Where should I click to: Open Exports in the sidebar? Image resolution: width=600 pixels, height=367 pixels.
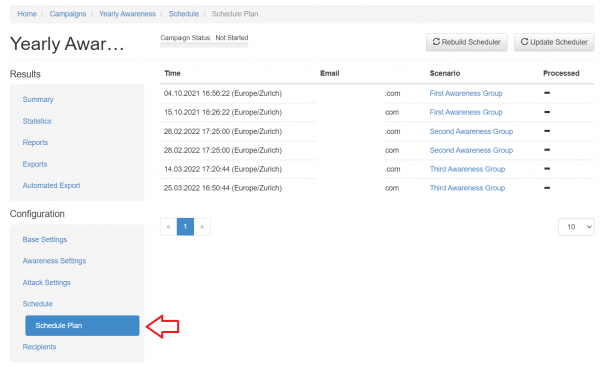click(x=35, y=164)
